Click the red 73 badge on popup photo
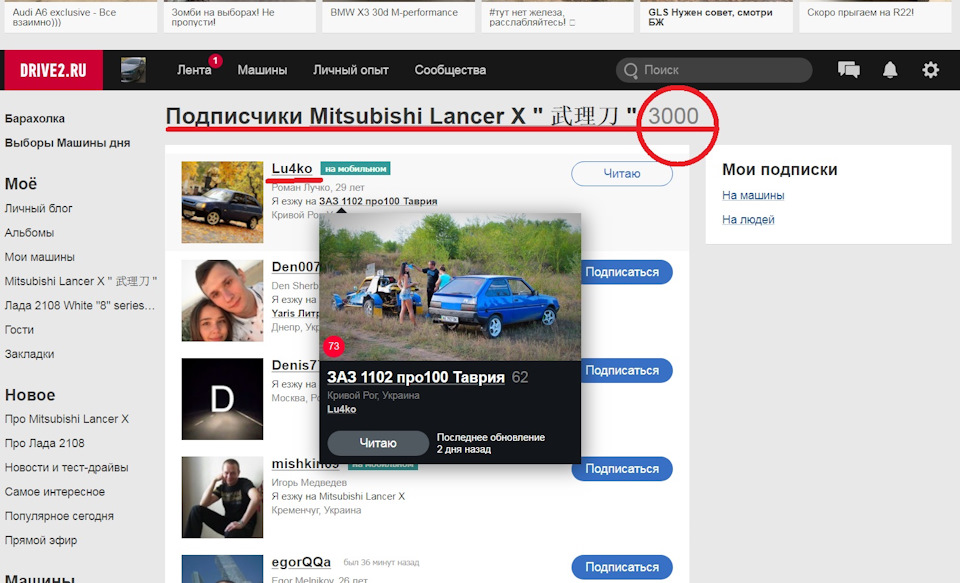960x583 pixels. 334,346
